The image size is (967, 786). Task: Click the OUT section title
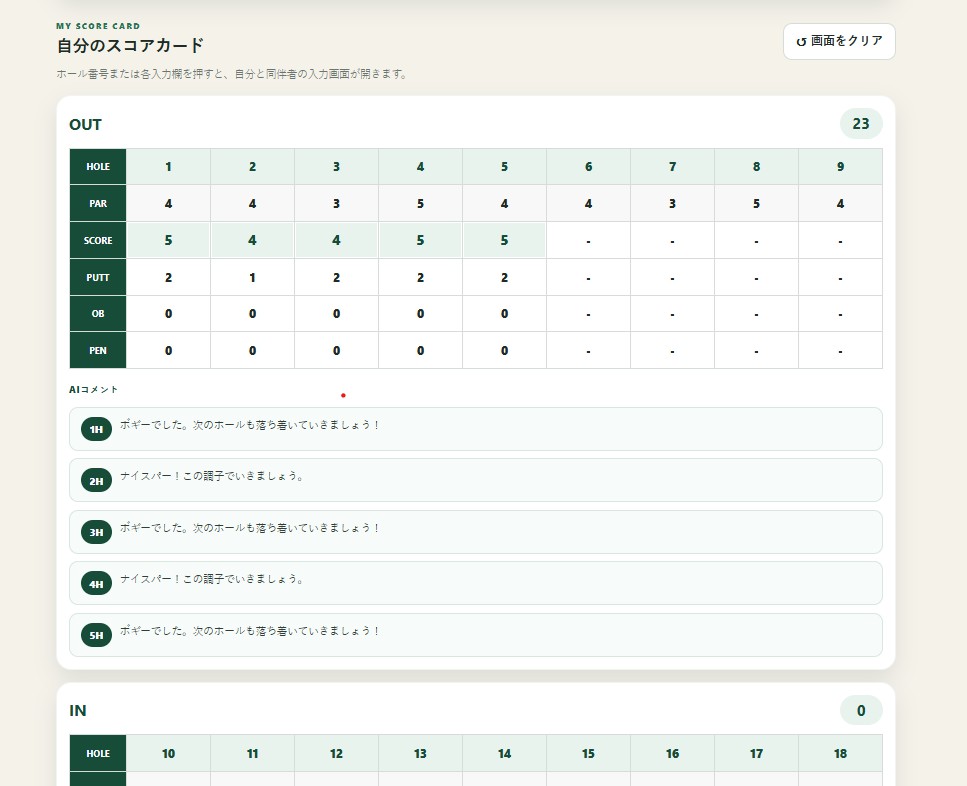pos(85,125)
